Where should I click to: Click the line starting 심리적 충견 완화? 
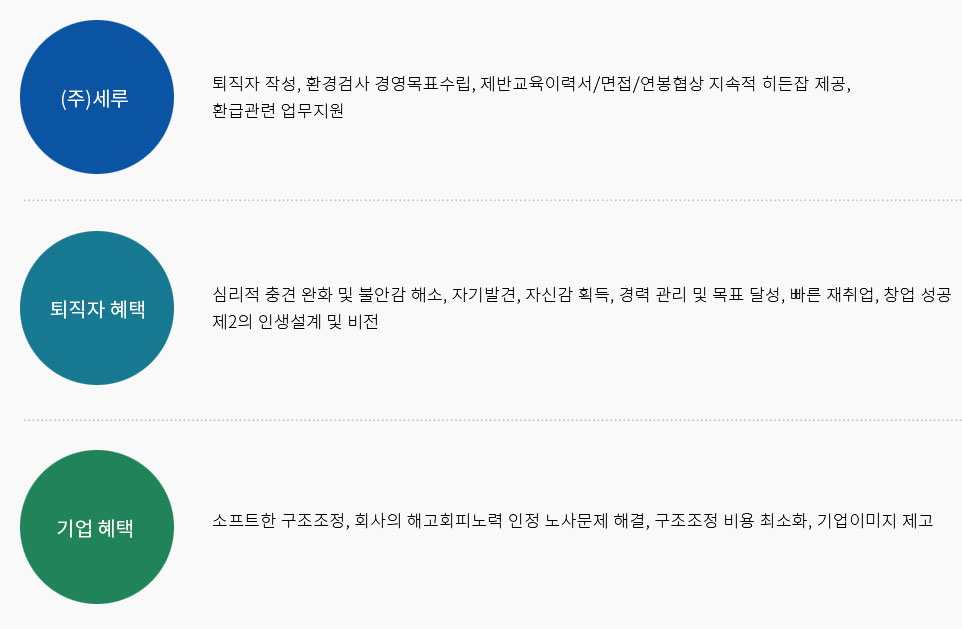coord(582,295)
